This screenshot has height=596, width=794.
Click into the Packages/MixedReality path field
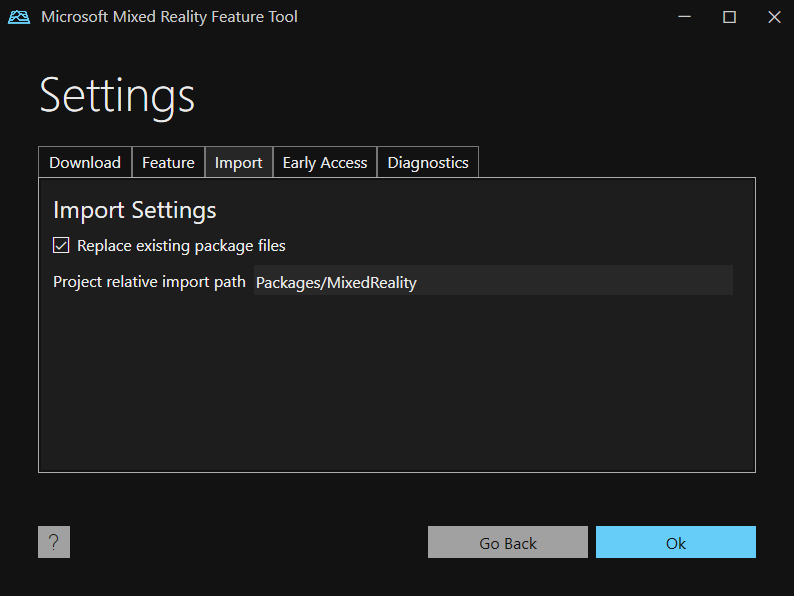(492, 282)
